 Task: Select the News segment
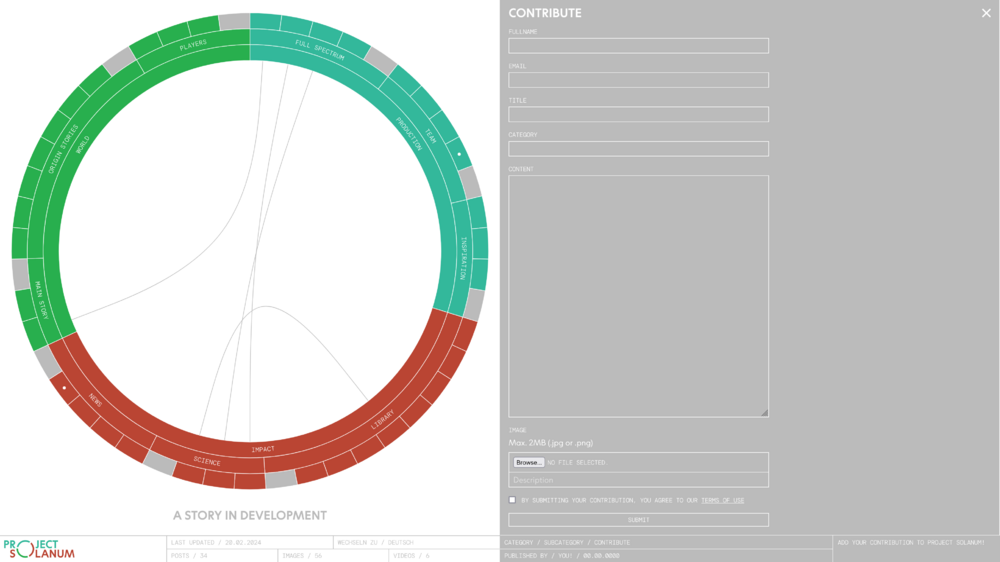[x=95, y=400]
